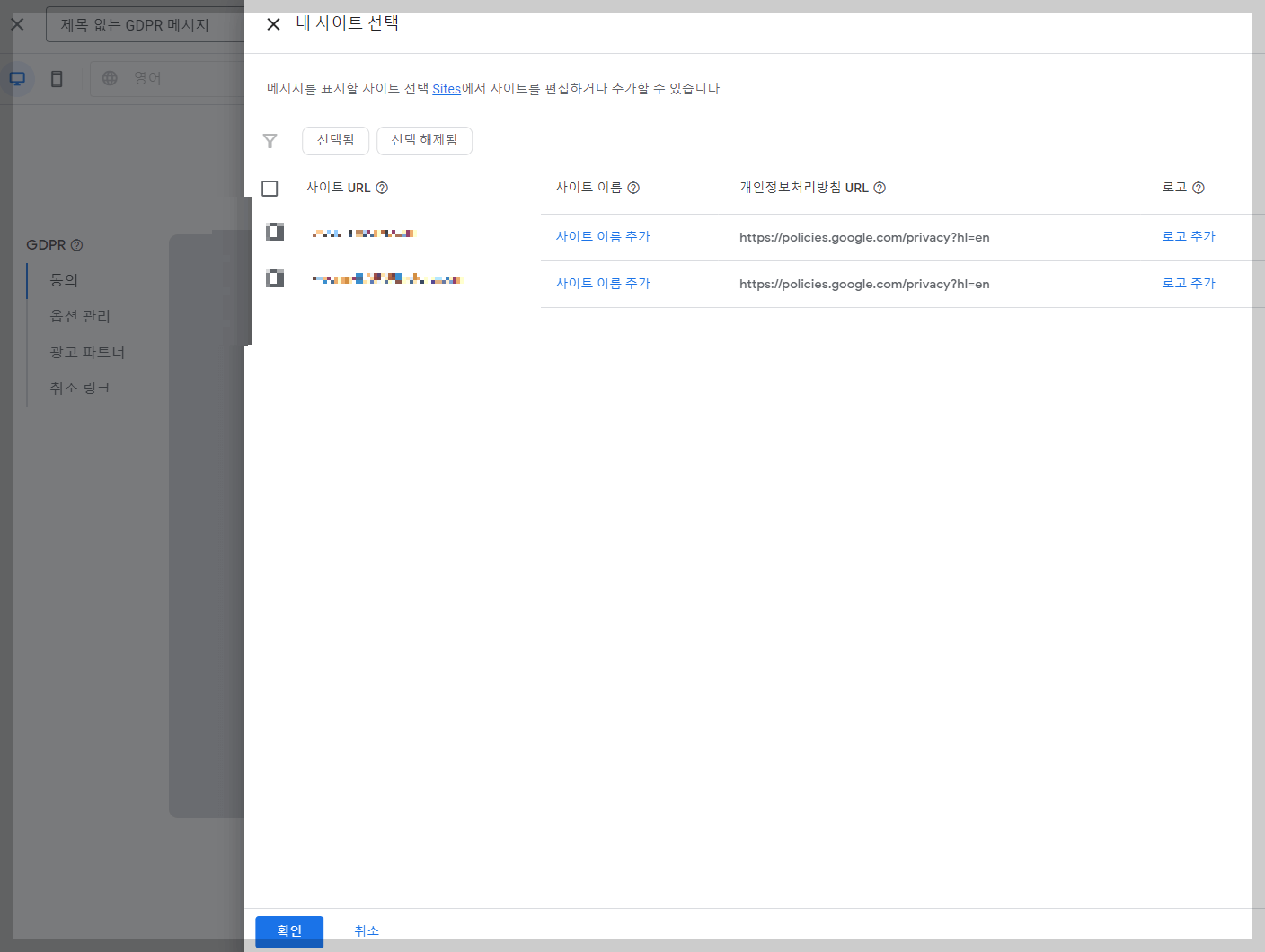Click the 로고 column header
The width and height of the screenshot is (1265, 952).
[1174, 188]
